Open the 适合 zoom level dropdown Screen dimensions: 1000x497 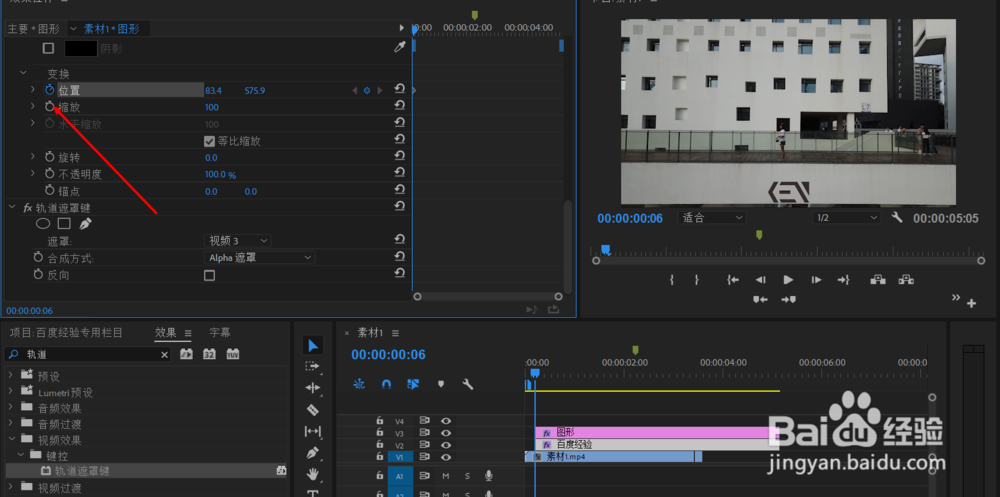(712, 218)
